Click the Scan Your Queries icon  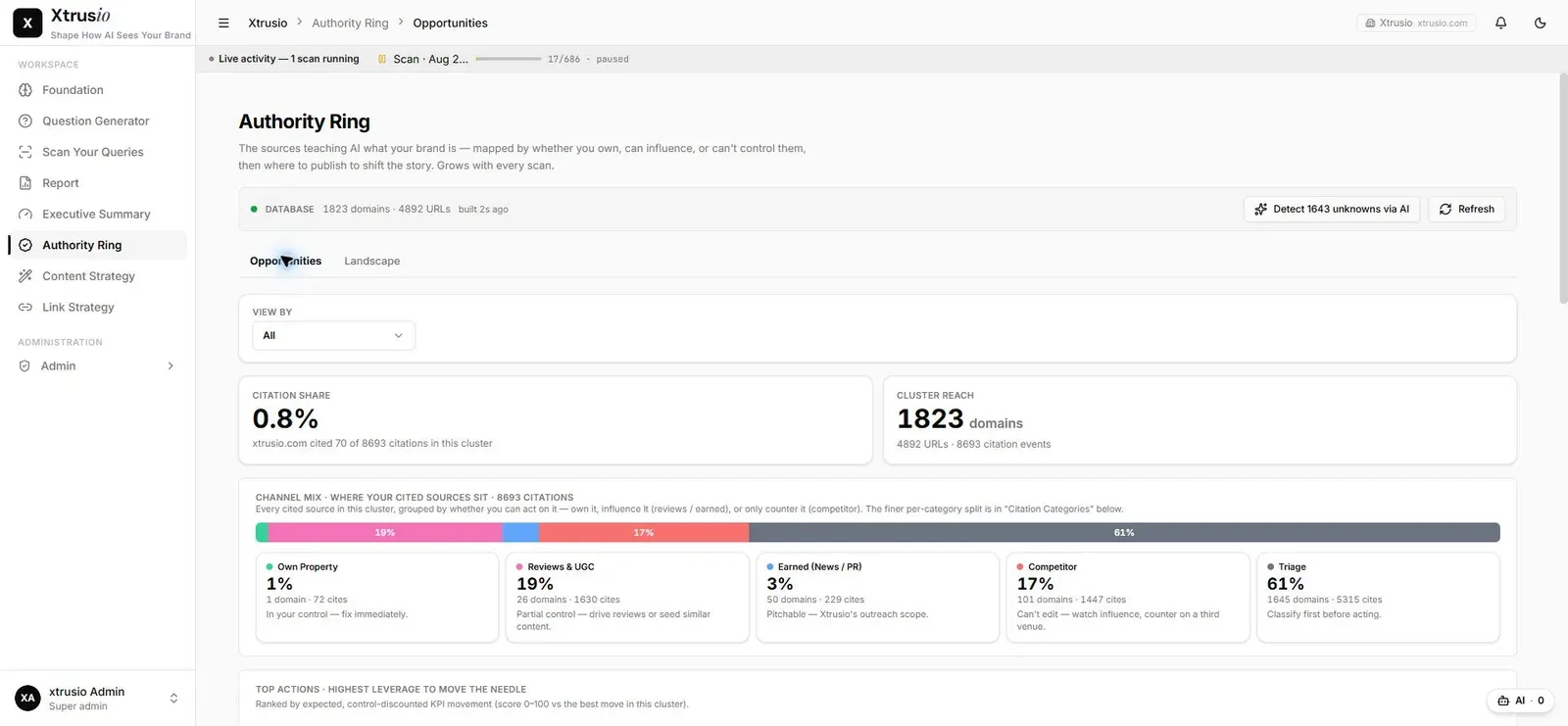tap(25, 152)
